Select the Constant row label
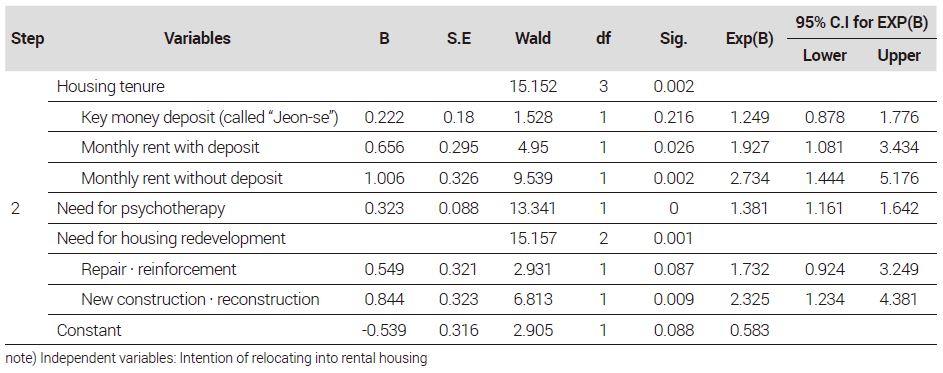943x373 pixels. (89, 330)
